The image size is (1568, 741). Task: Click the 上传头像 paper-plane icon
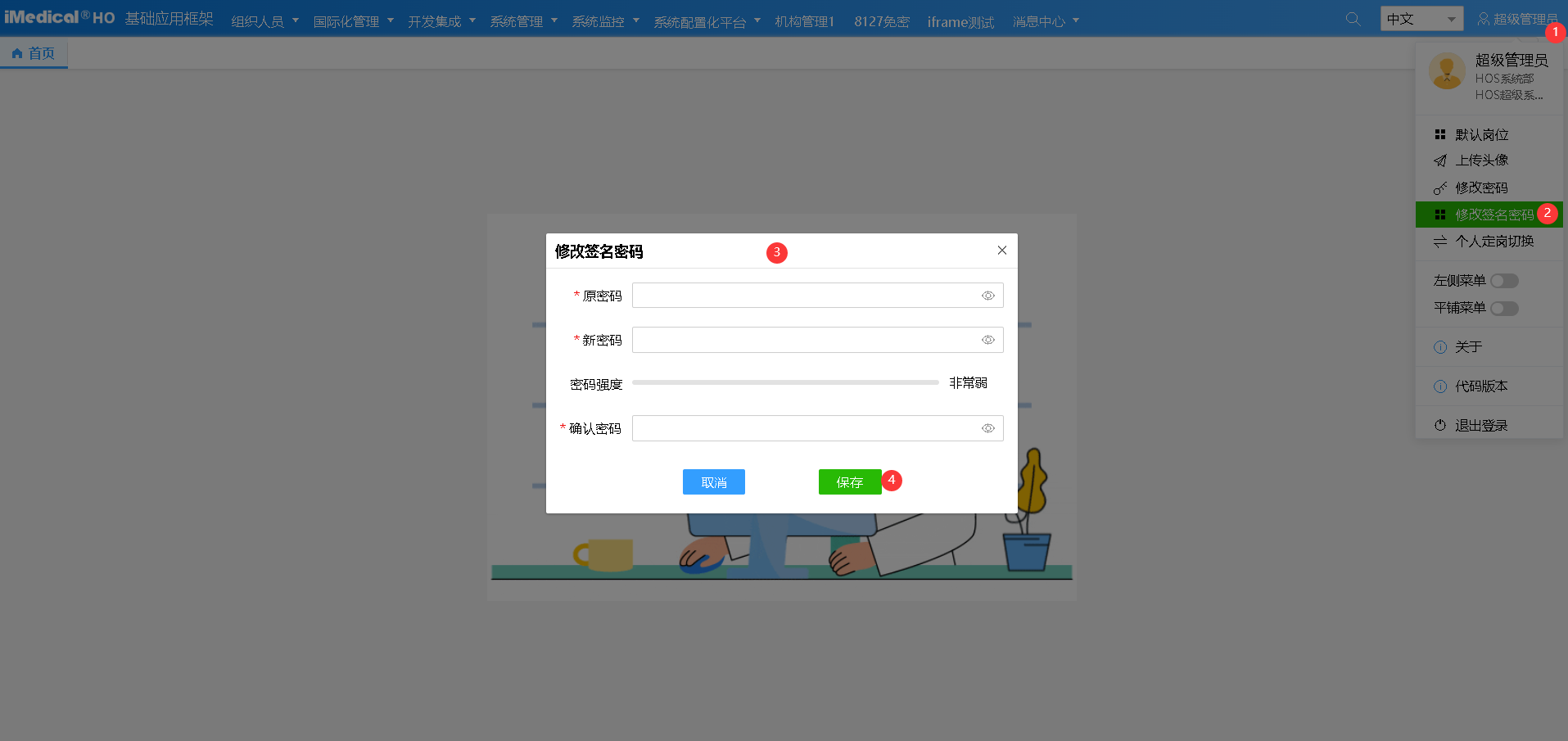(x=1440, y=160)
